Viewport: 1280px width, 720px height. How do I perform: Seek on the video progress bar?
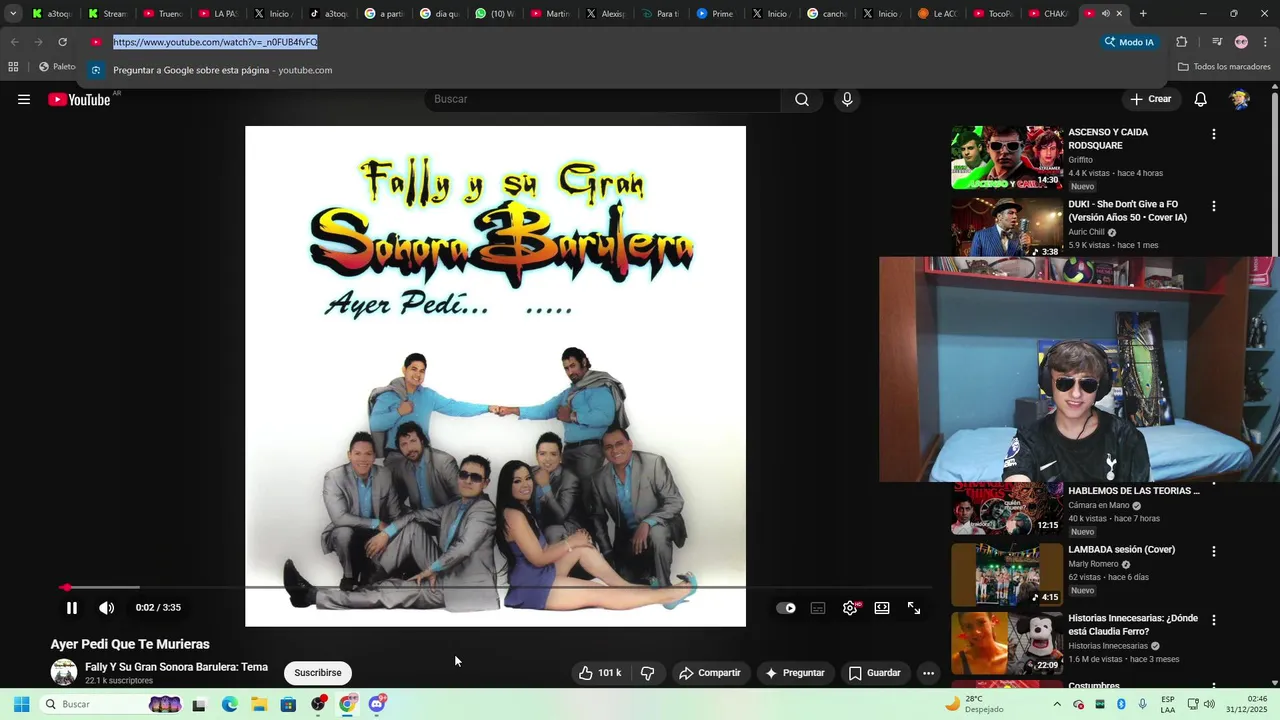tap(495, 587)
